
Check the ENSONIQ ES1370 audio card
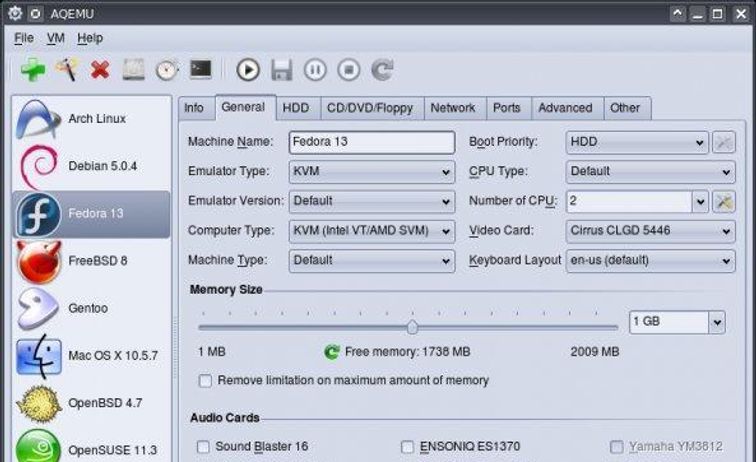tap(407, 447)
